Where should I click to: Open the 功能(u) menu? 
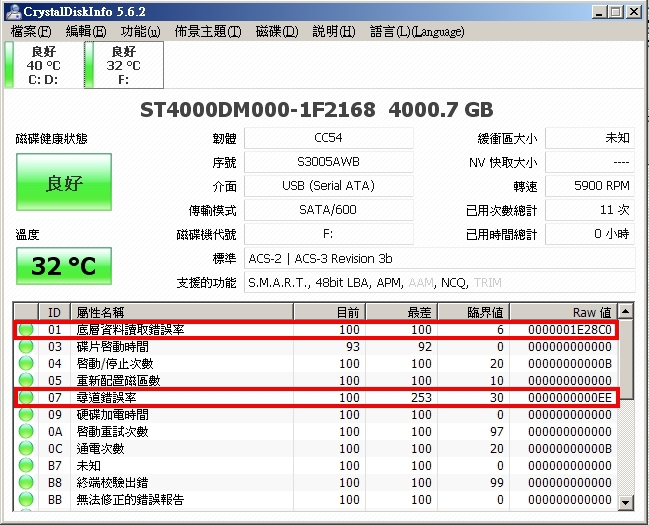140,31
